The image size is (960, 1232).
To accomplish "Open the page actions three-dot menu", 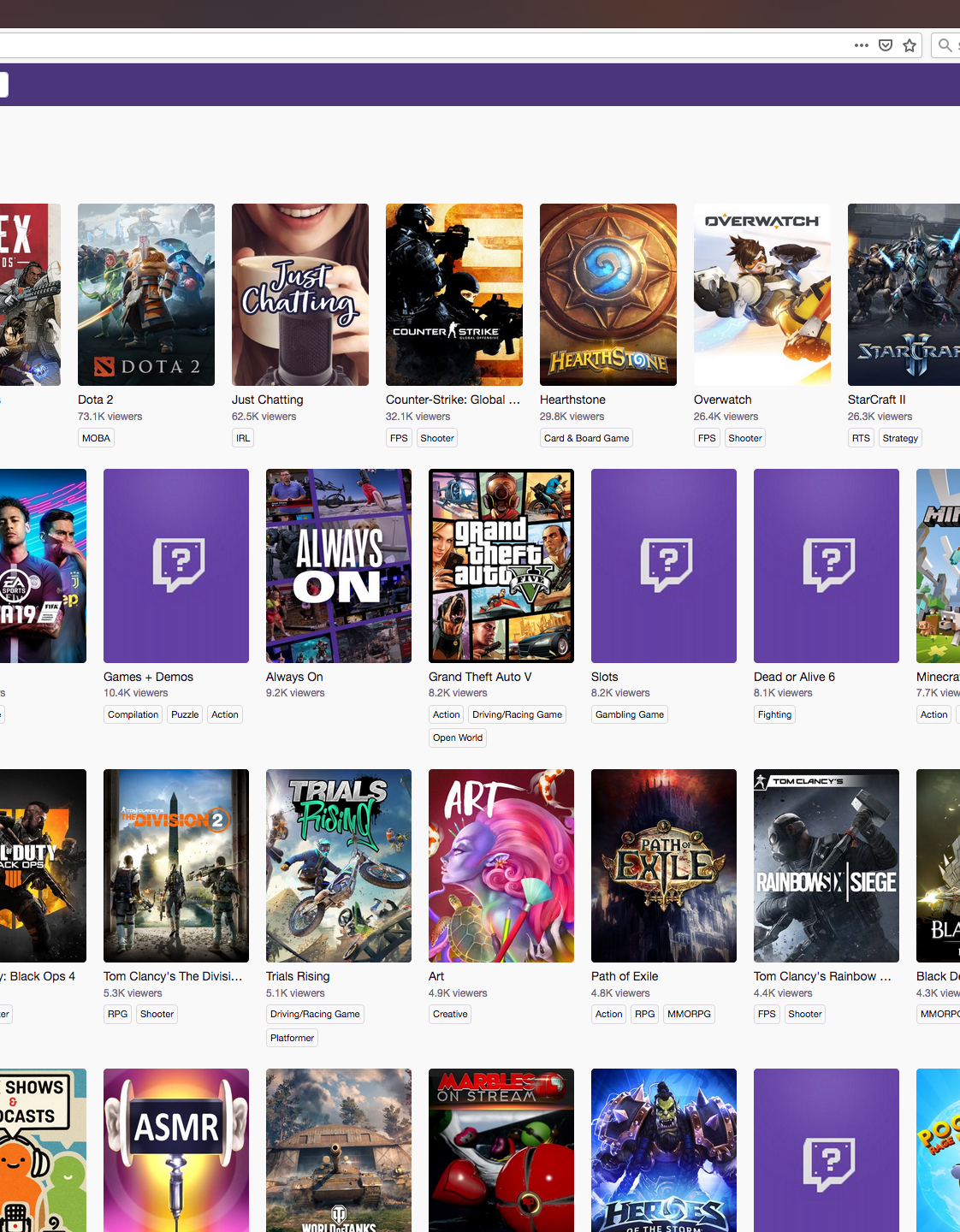I will pyautogui.click(x=861, y=45).
